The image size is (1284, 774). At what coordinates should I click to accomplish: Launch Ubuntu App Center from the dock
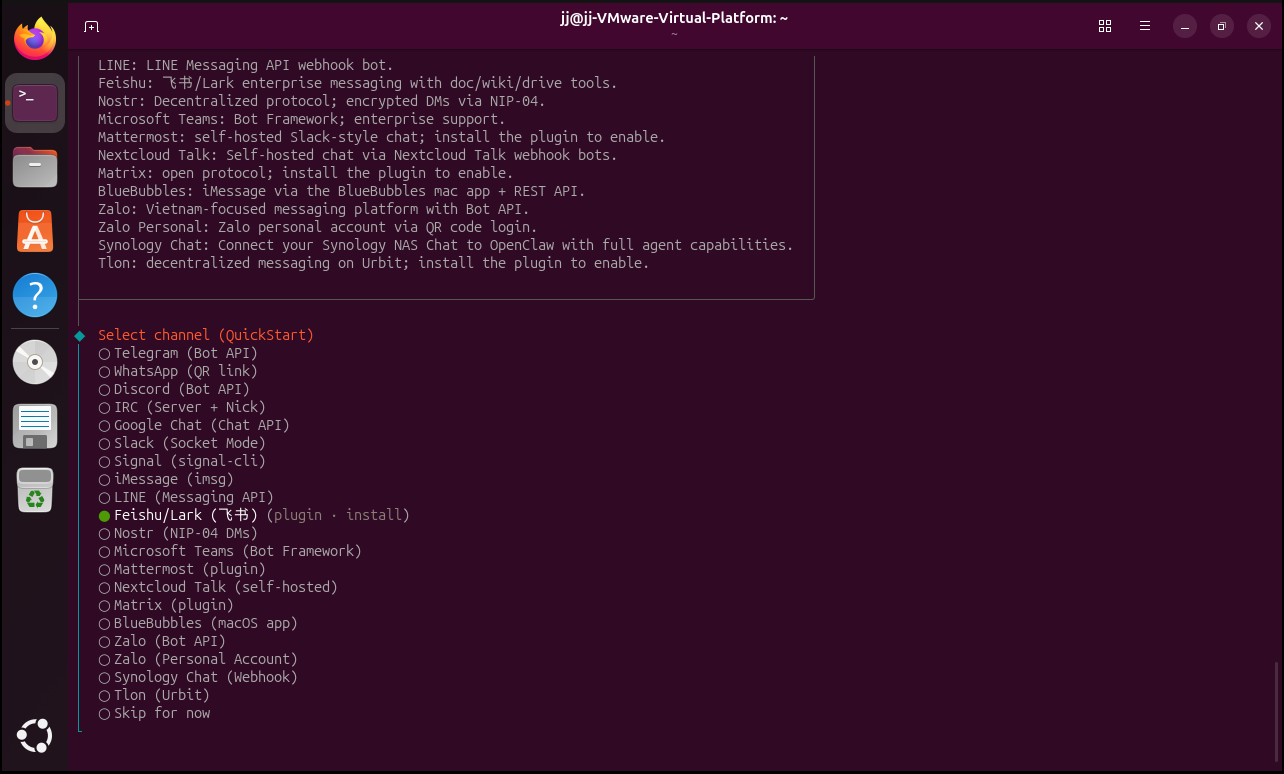(x=35, y=231)
